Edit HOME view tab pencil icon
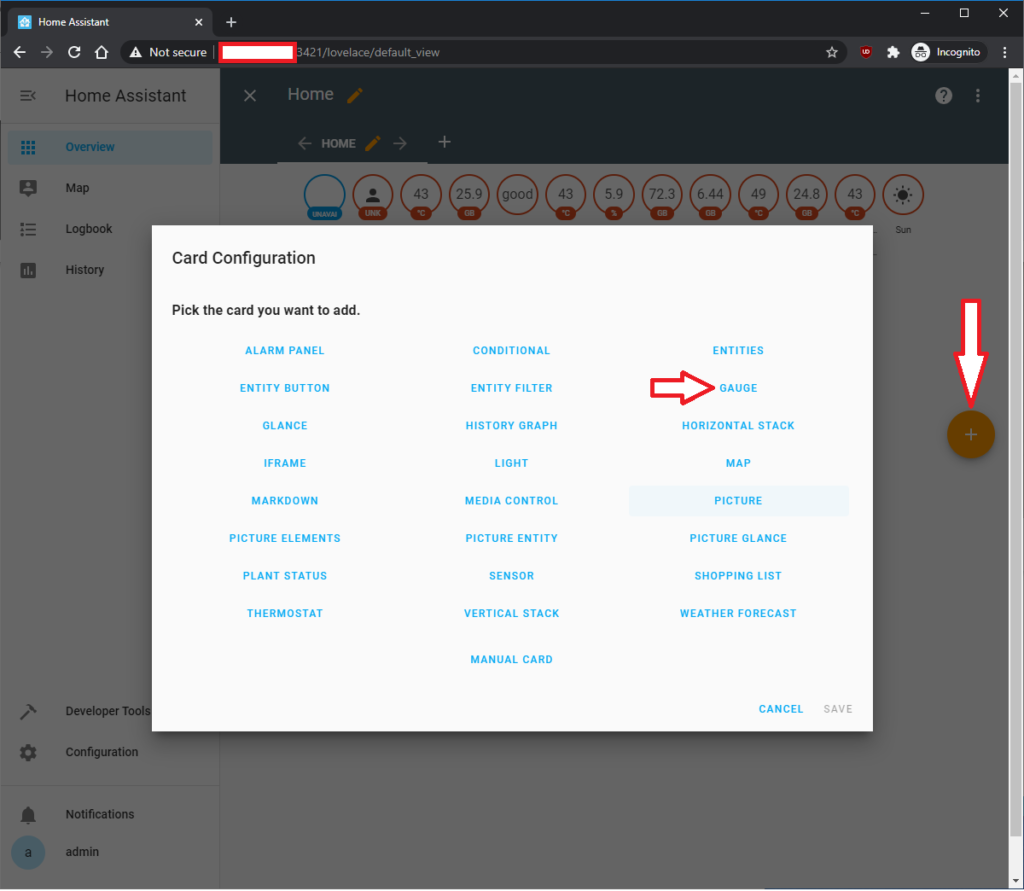This screenshot has height=891, width=1024. point(372,144)
